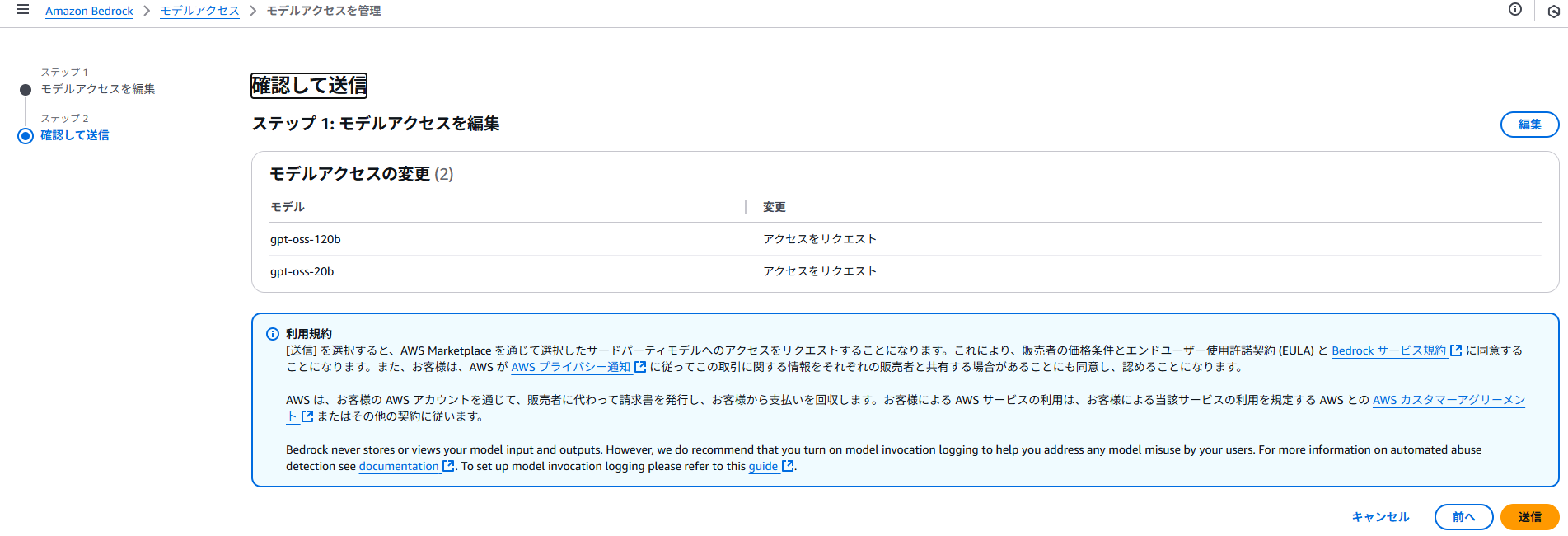Click the 利用規約 notice title

(x=309, y=334)
